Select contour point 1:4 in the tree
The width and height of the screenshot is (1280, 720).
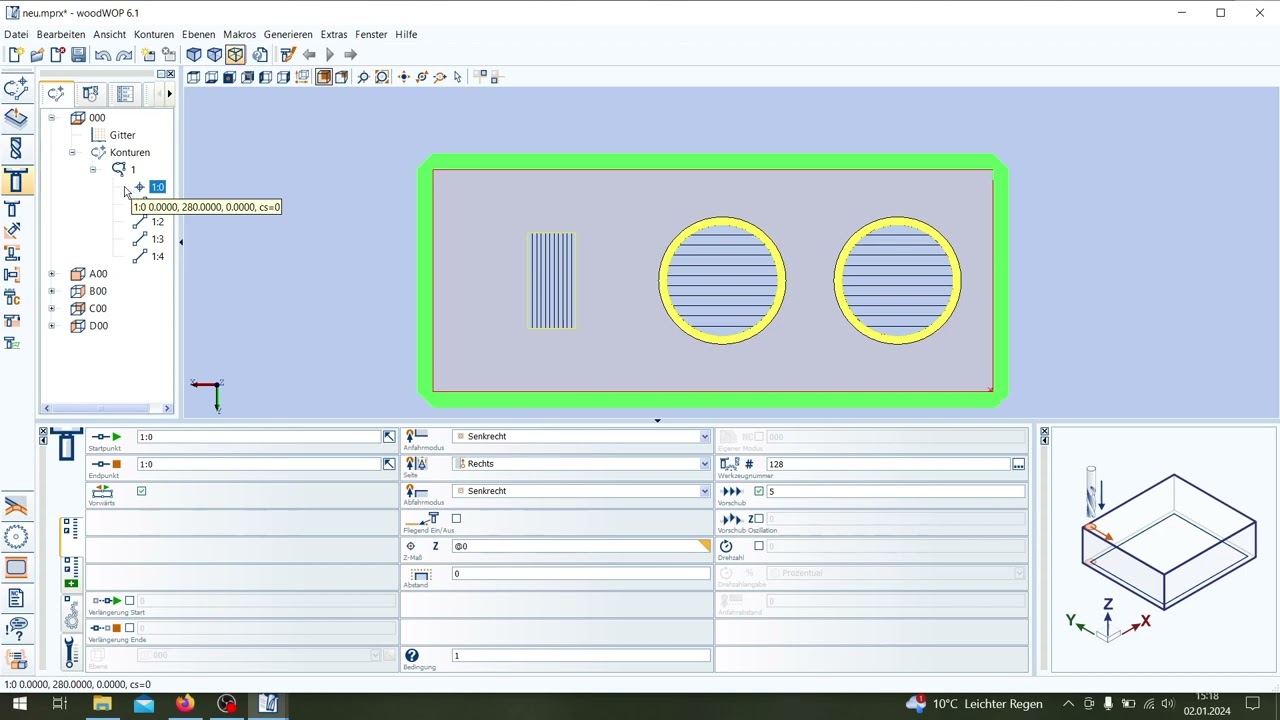pos(157,256)
